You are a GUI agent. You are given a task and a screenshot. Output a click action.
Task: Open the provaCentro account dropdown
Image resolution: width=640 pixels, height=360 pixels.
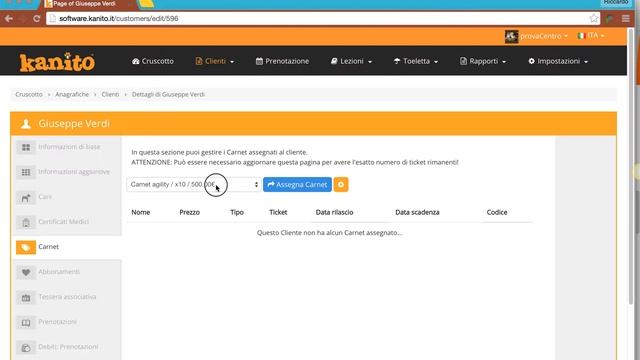pyautogui.click(x=543, y=36)
